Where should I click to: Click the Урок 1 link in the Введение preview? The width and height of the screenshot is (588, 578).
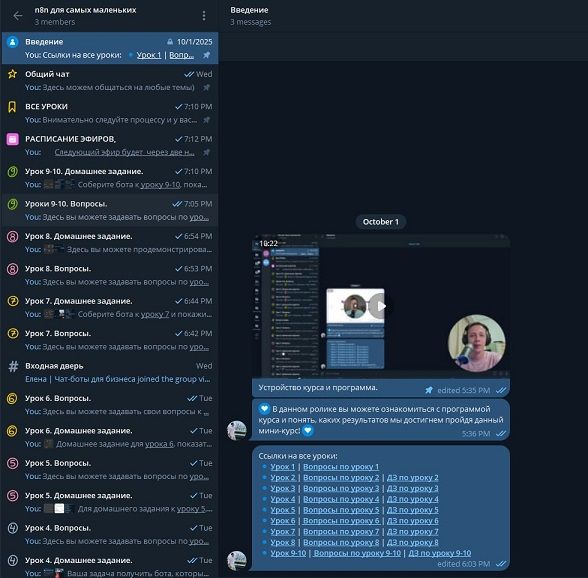[x=148, y=55]
